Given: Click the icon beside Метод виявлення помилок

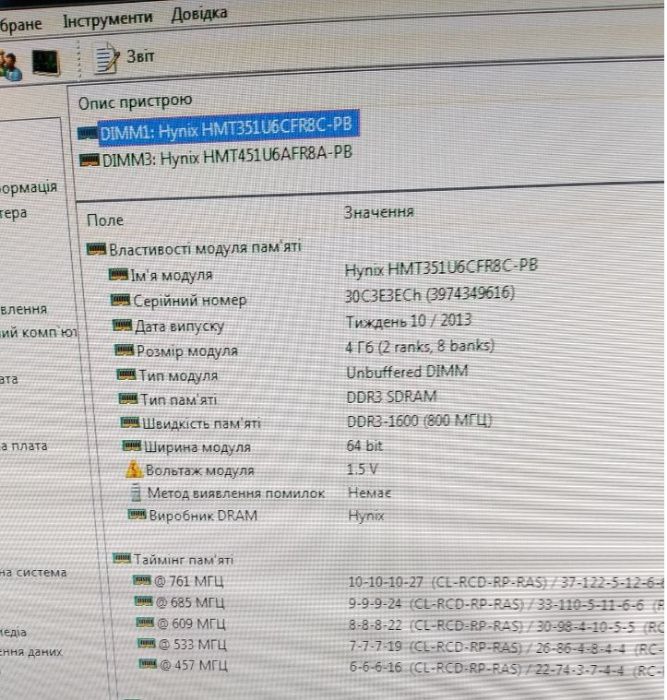Looking at the screenshot, I should pos(135,492).
